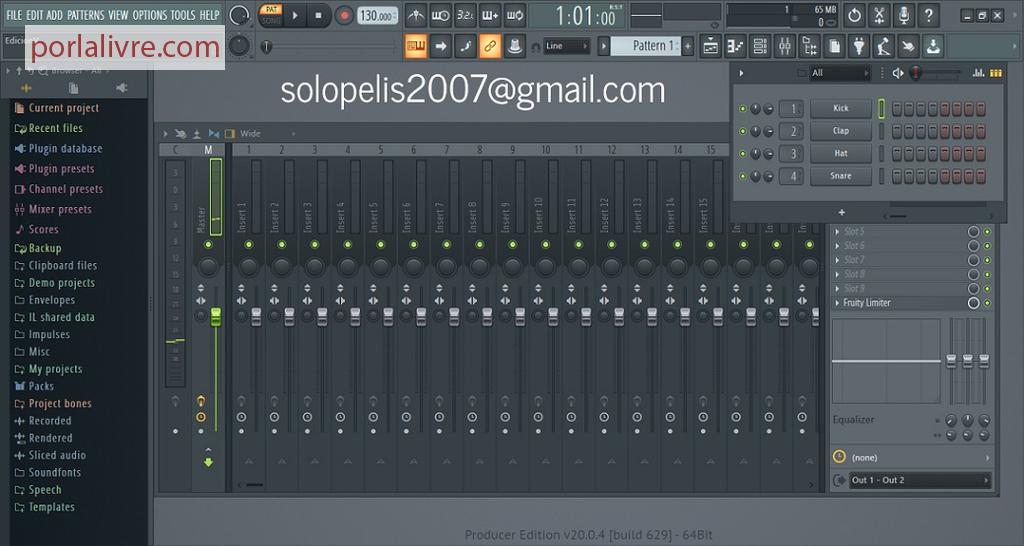Viewport: 1024px width, 546px height.
Task: Open help with the question mark icon
Action: tap(929, 15)
